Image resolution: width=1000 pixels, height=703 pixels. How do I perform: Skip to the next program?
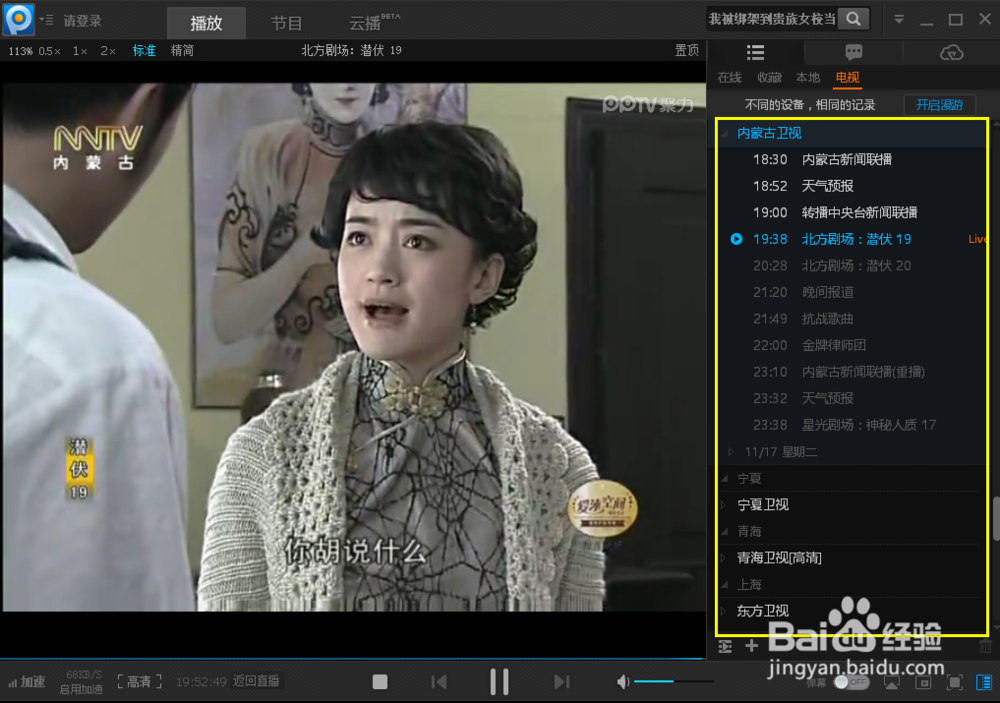[561, 682]
